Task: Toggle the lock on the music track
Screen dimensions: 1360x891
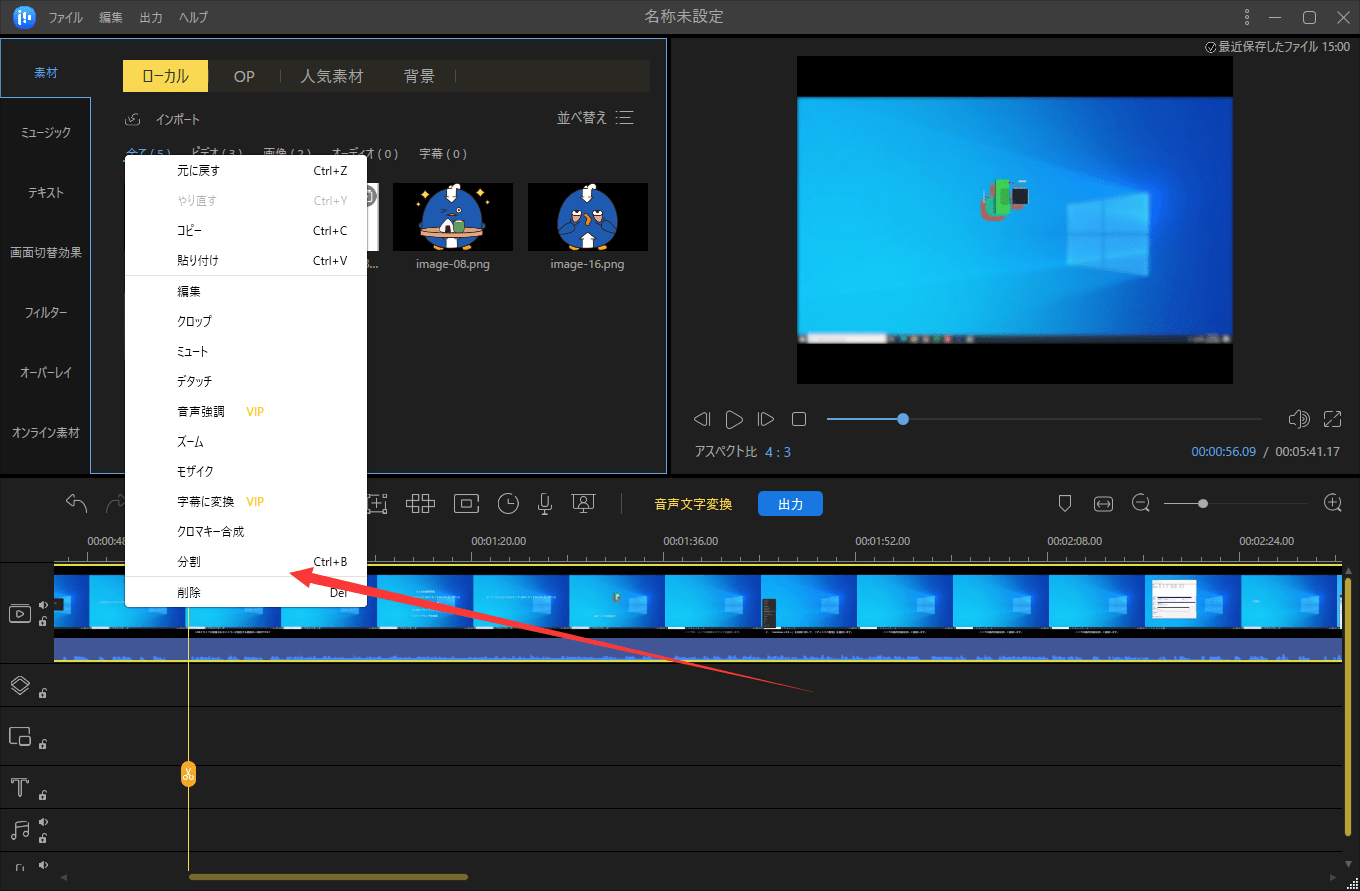Action: click(x=43, y=838)
